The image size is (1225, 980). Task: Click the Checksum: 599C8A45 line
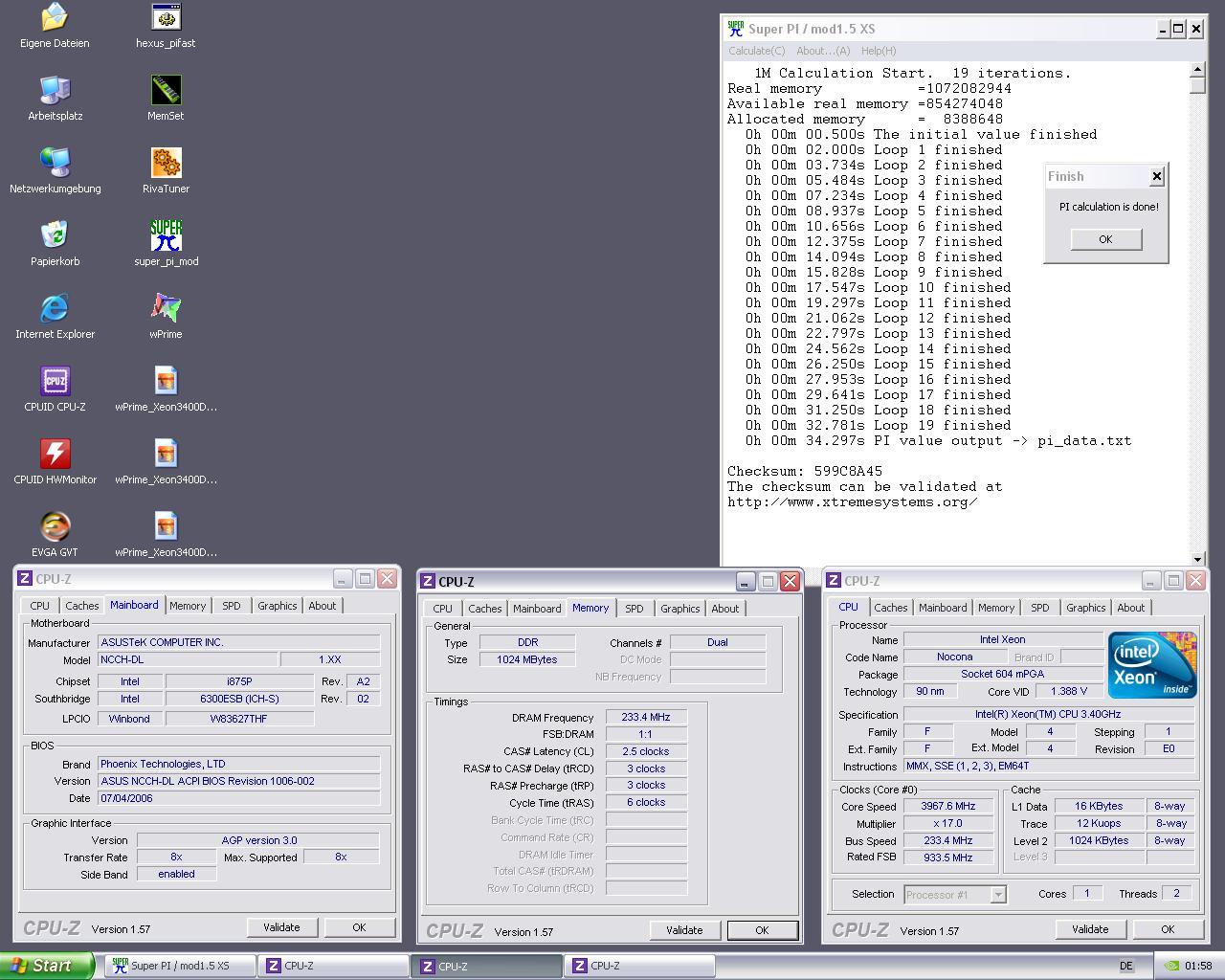pyautogui.click(x=805, y=471)
